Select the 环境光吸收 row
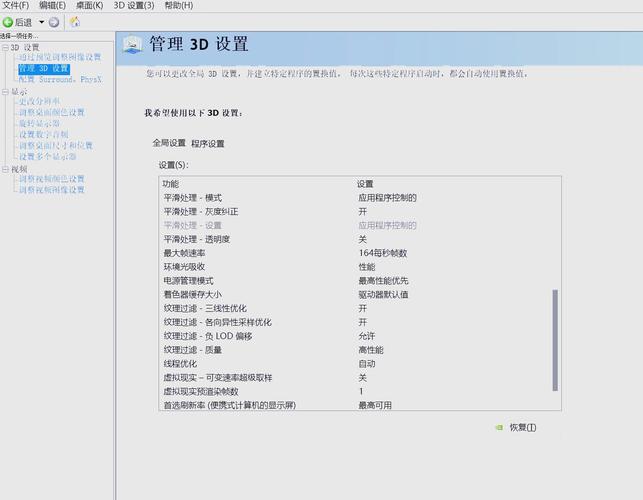Screen dimensions: 643x500 point(355,267)
